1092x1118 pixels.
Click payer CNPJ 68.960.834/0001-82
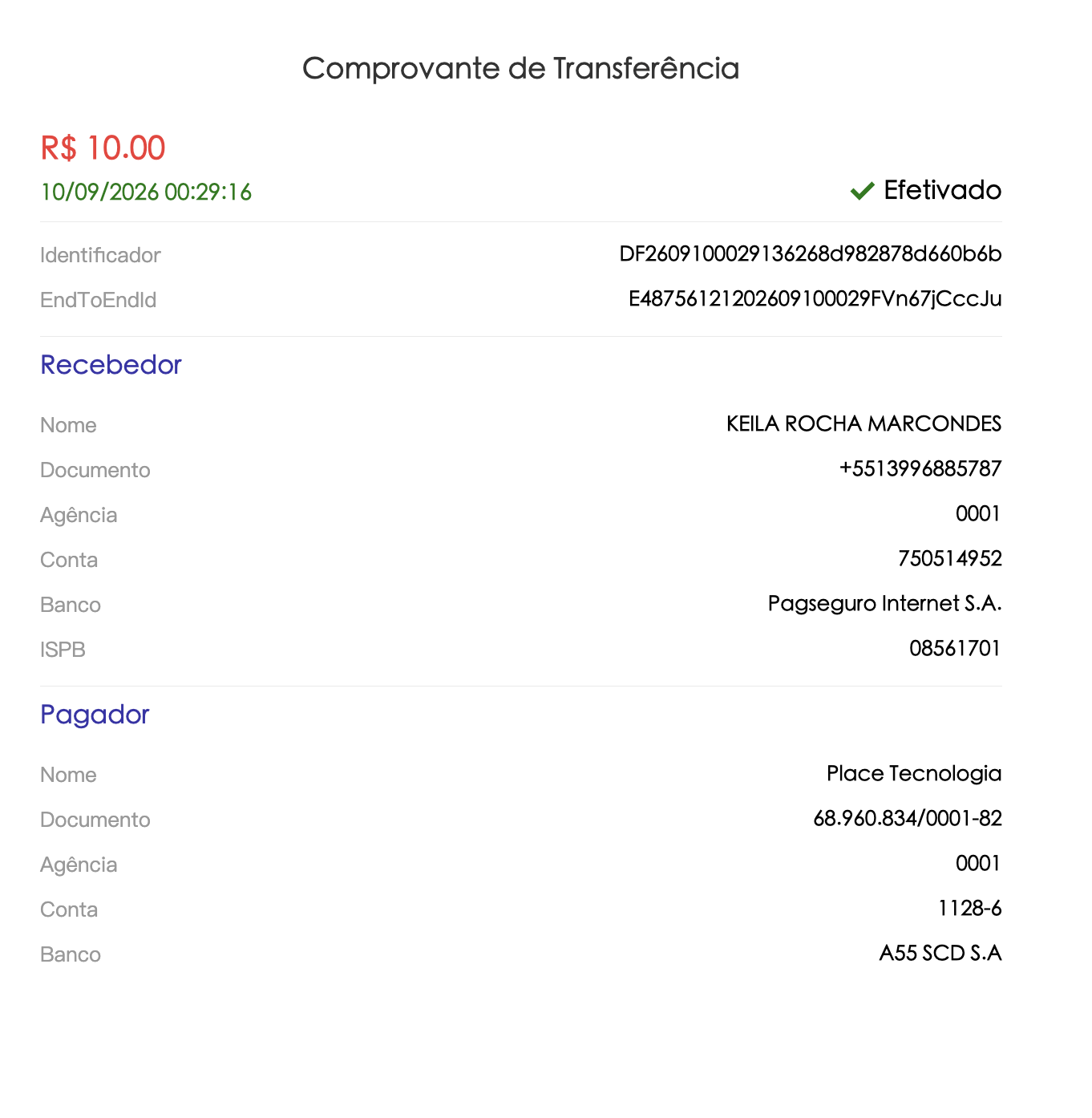[908, 818]
